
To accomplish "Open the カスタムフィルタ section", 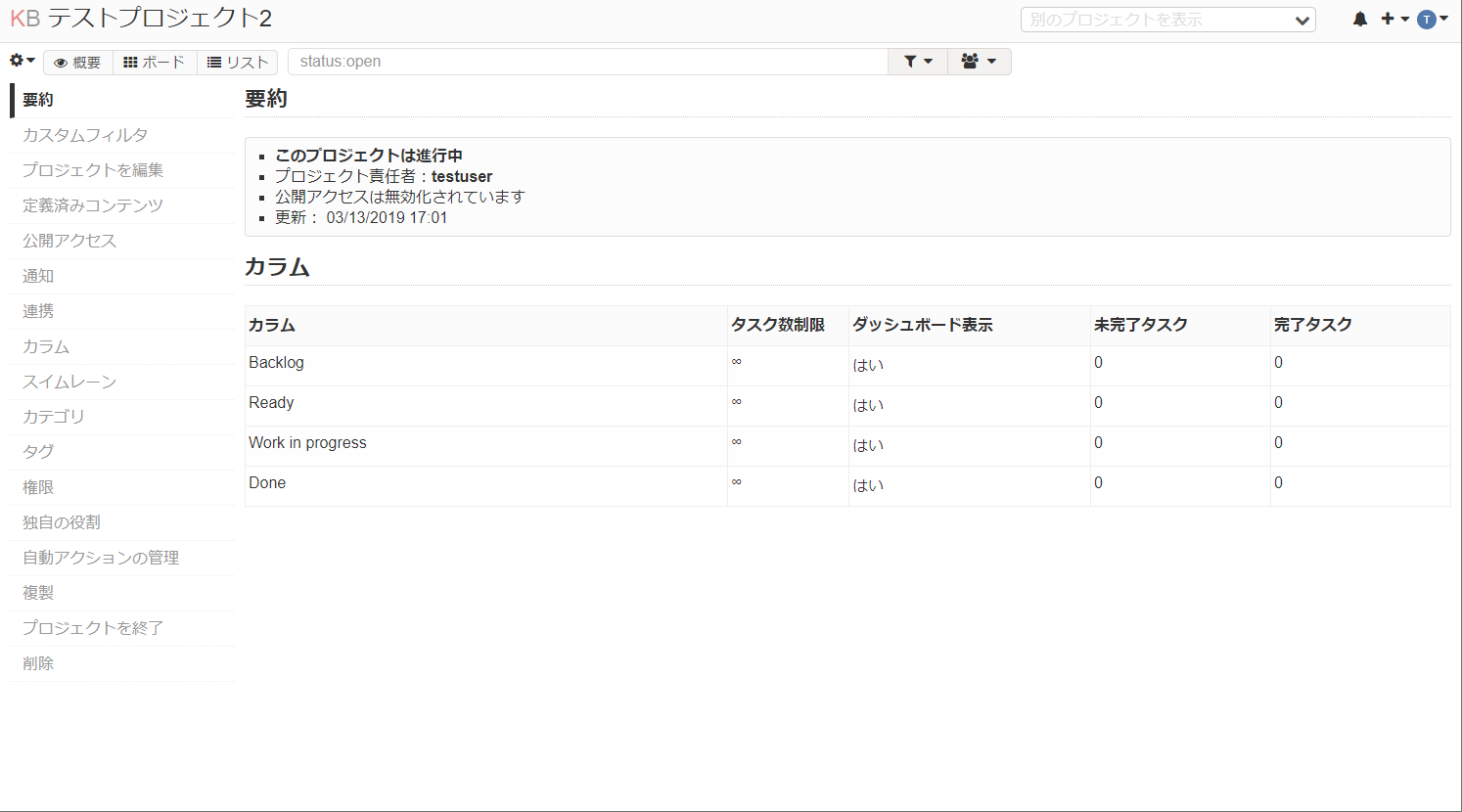I will pos(85,135).
